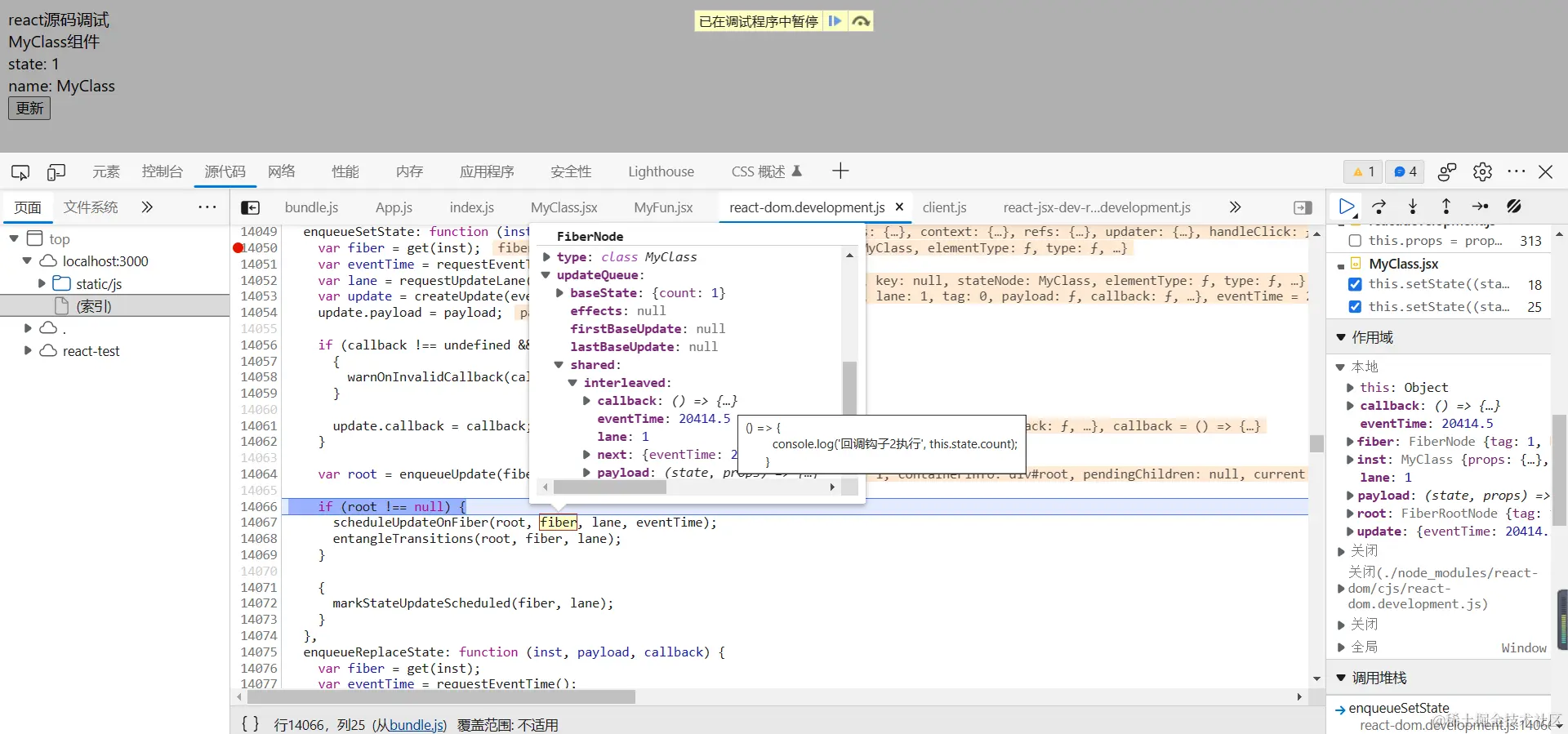The height and width of the screenshot is (734, 1568).
Task: Resume script execution in debugger toolbar
Action: [x=1347, y=207]
